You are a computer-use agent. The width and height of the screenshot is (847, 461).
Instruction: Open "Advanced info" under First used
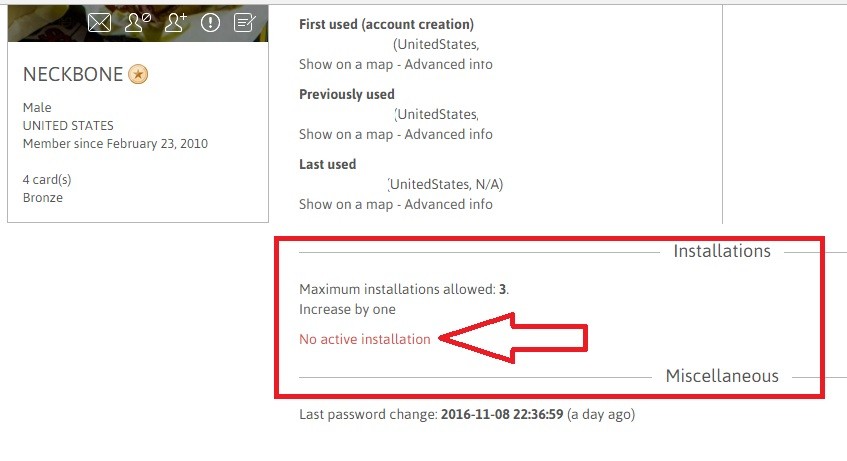(x=448, y=64)
